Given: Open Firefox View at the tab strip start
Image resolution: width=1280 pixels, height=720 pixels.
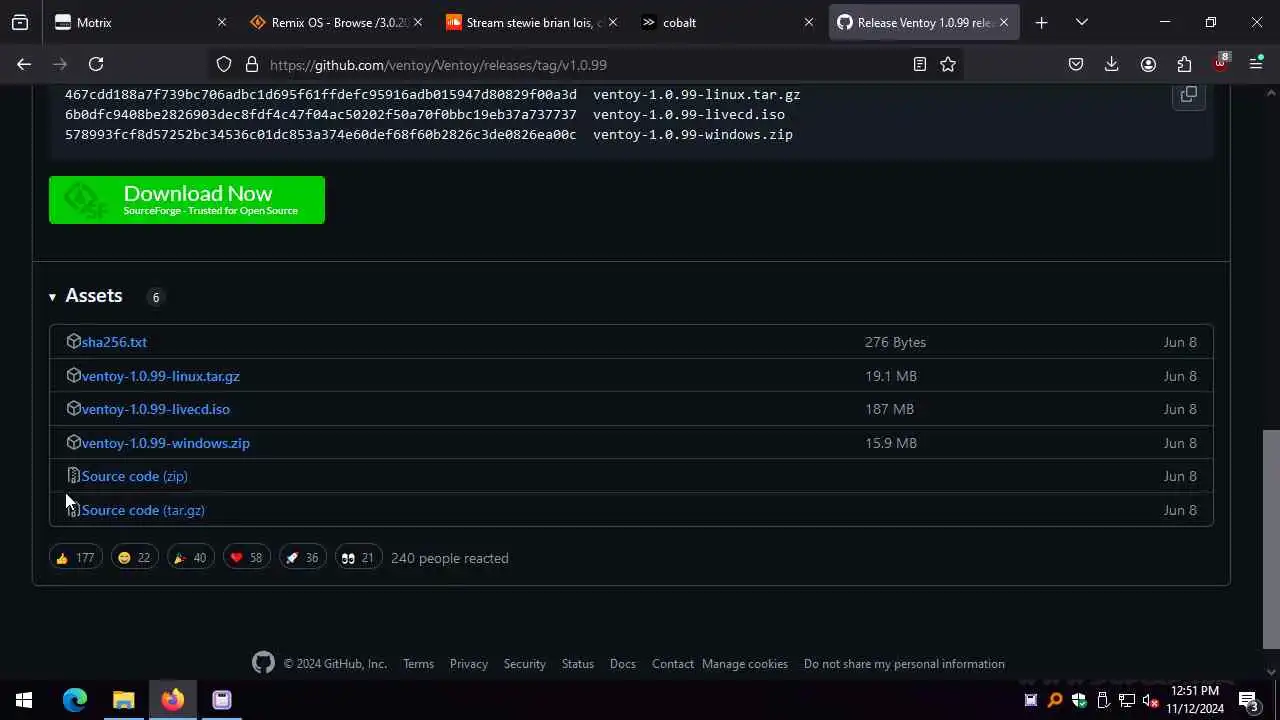Looking at the screenshot, I should pyautogui.click(x=20, y=22).
